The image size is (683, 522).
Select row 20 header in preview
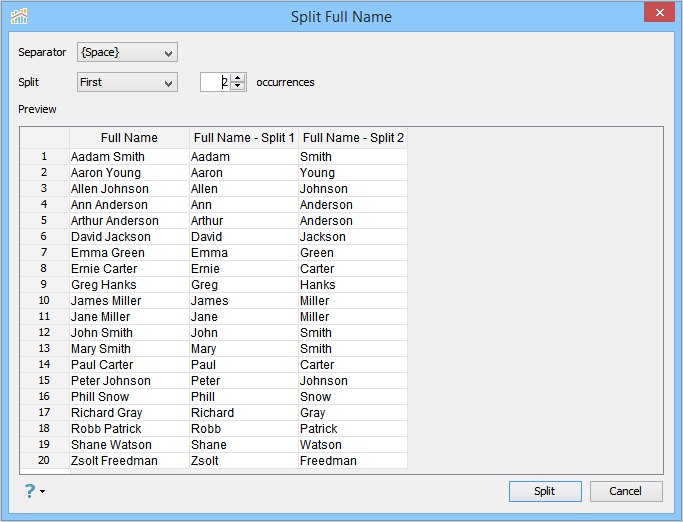point(44,460)
